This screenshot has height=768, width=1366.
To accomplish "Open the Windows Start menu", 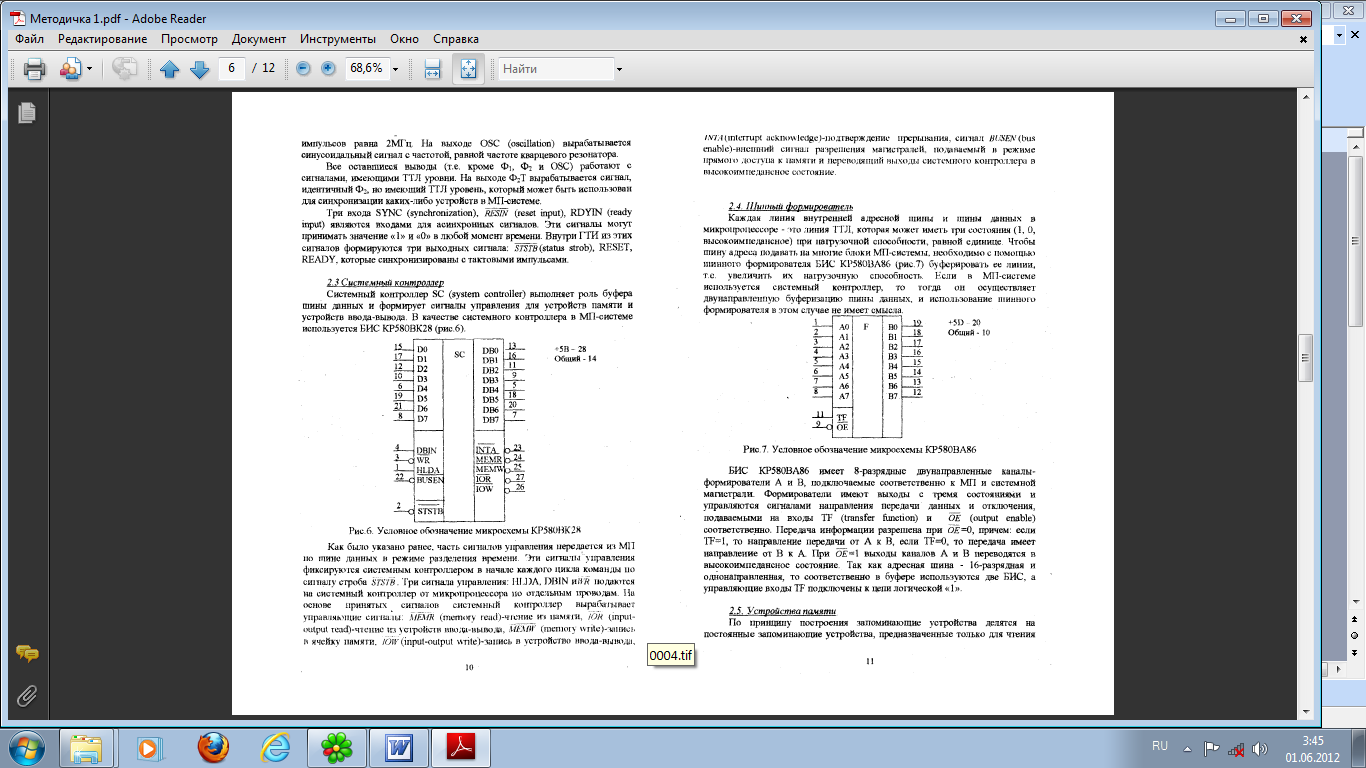I will tap(27, 746).
